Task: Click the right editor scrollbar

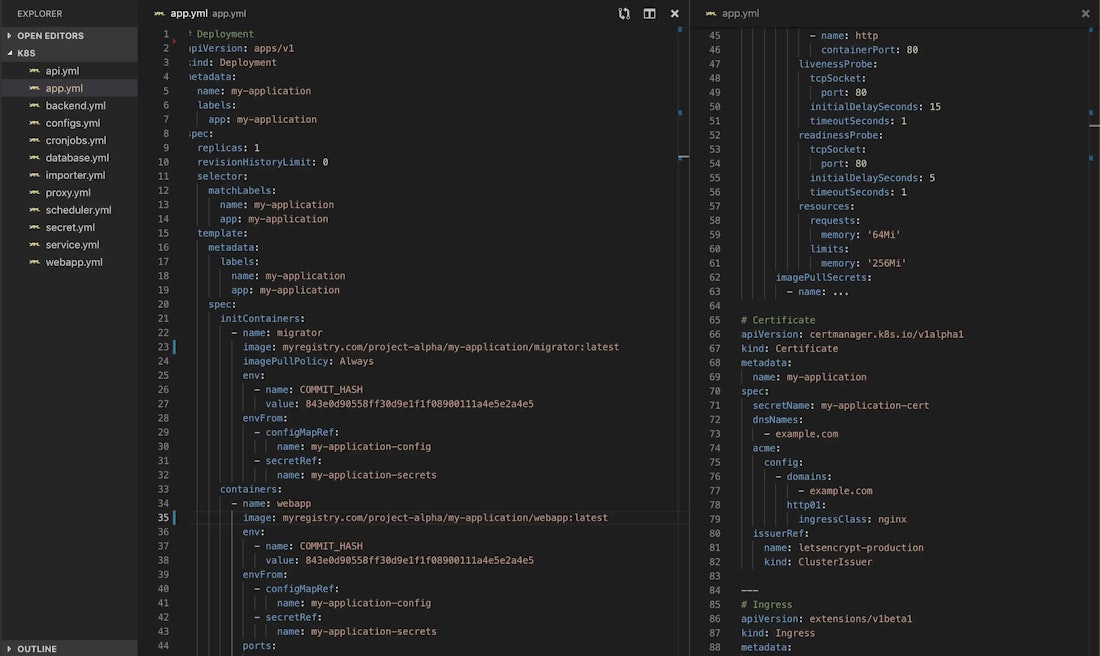Action: [1094, 341]
